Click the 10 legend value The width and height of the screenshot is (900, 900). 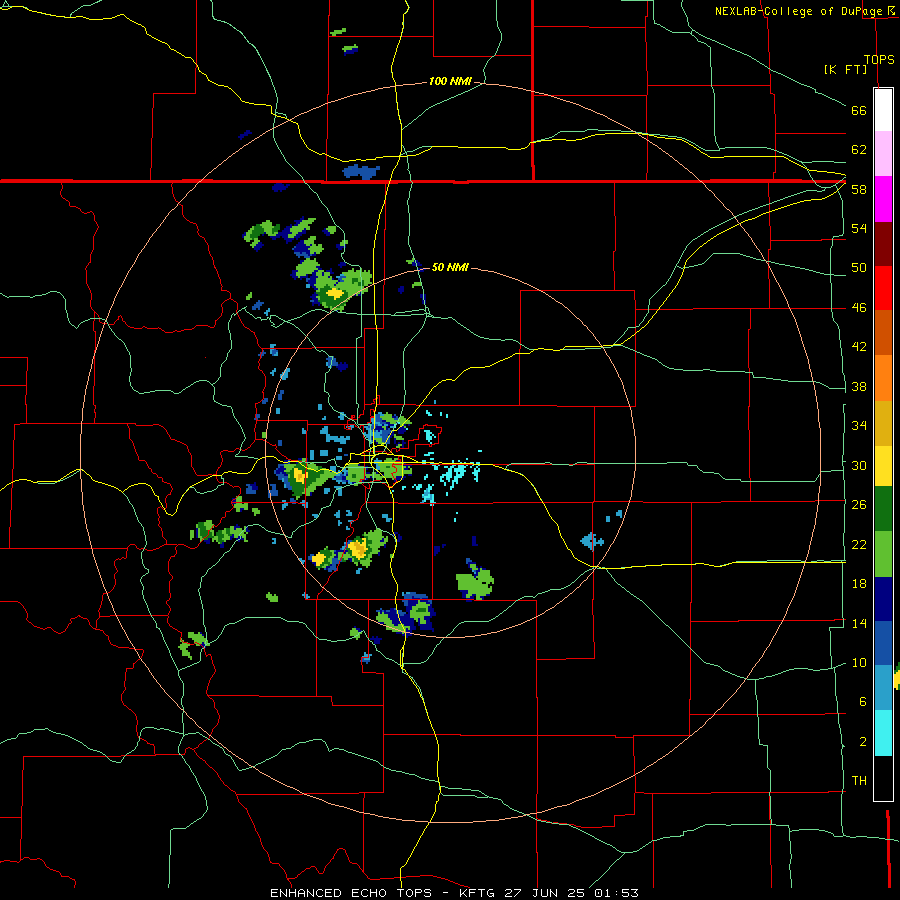click(x=859, y=662)
